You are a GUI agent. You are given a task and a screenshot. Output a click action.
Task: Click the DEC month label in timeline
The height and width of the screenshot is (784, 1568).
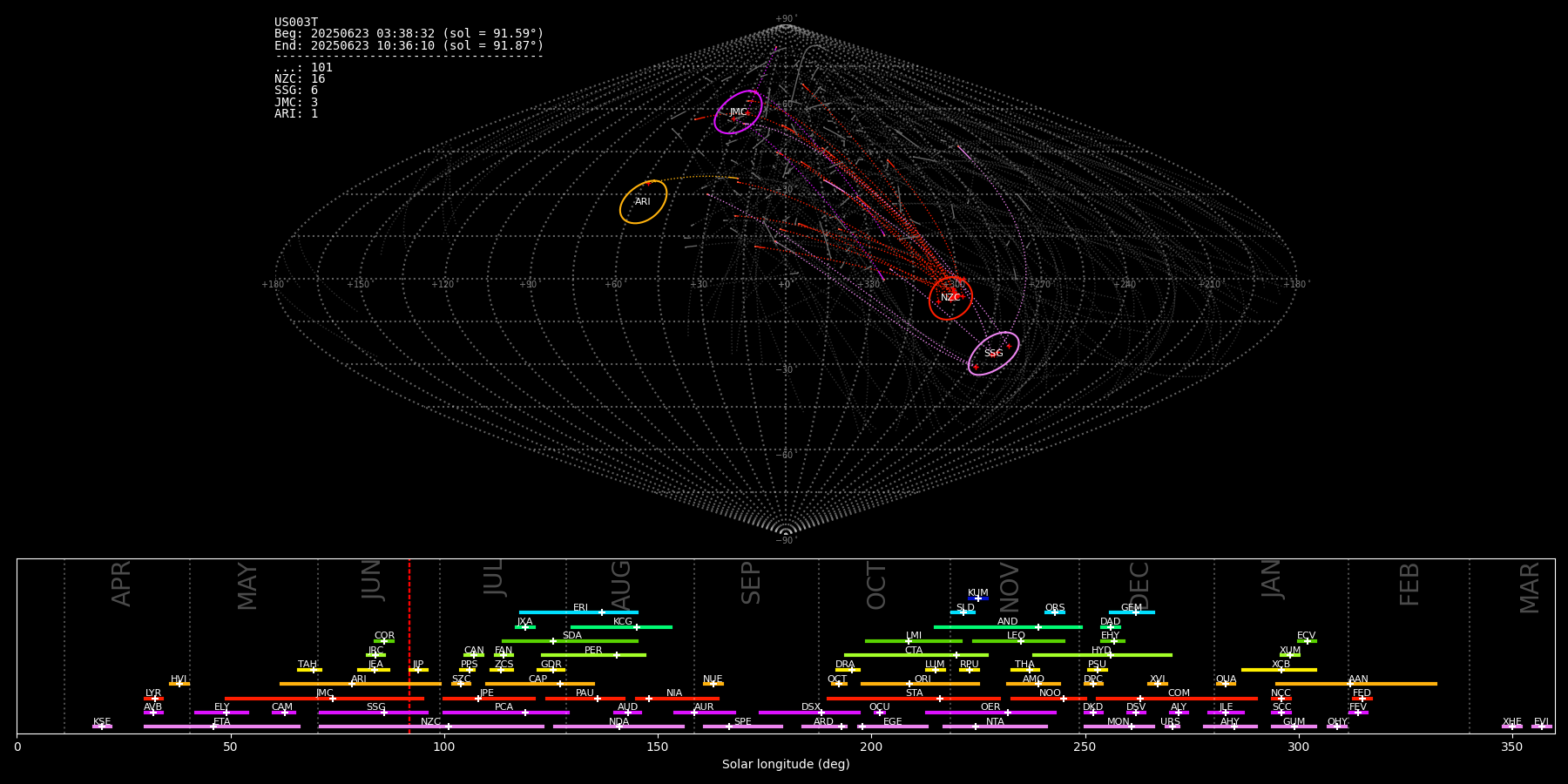[1139, 585]
